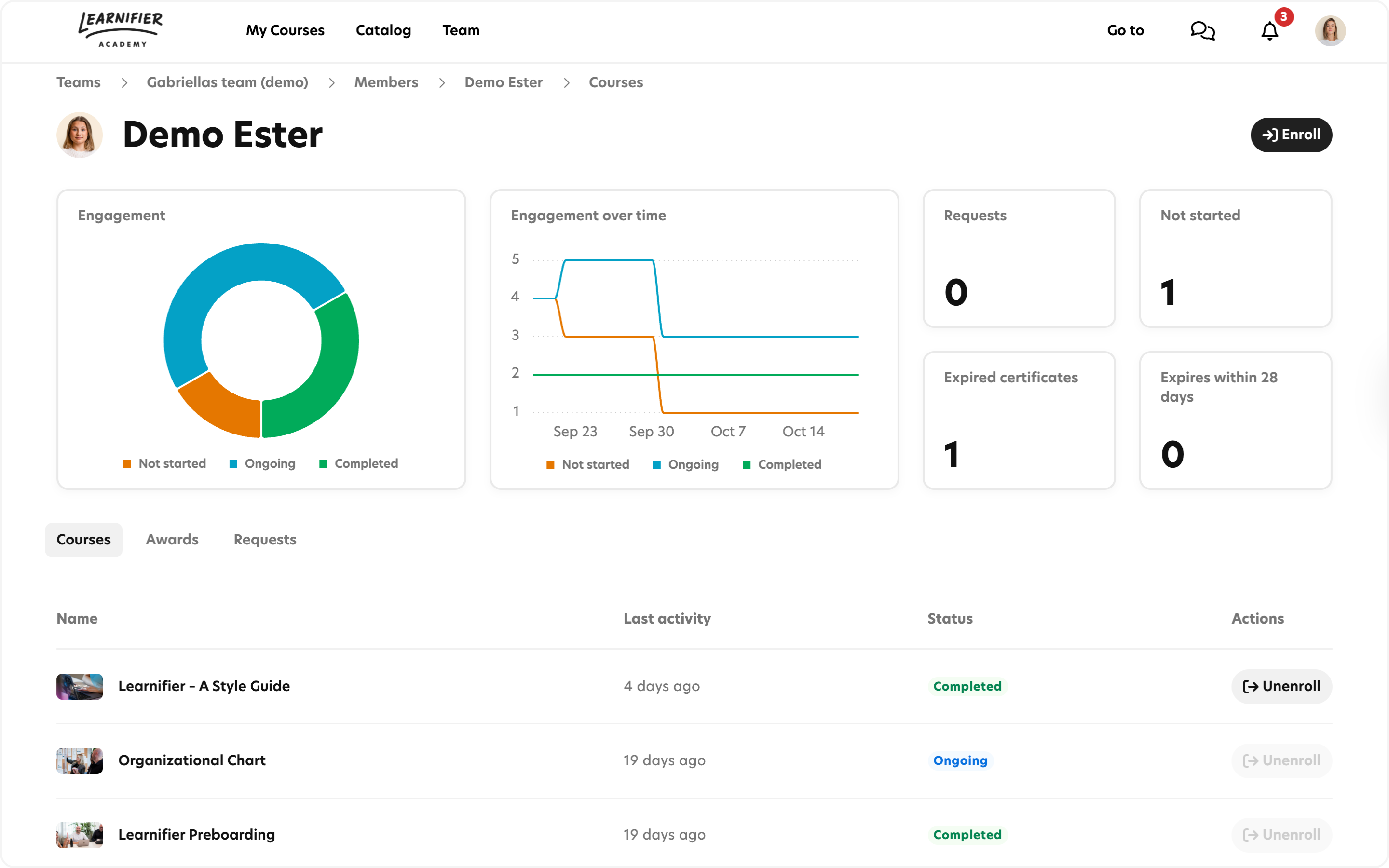This screenshot has height=868, width=1389.
Task: Open the Go to dropdown
Action: coord(1125,30)
